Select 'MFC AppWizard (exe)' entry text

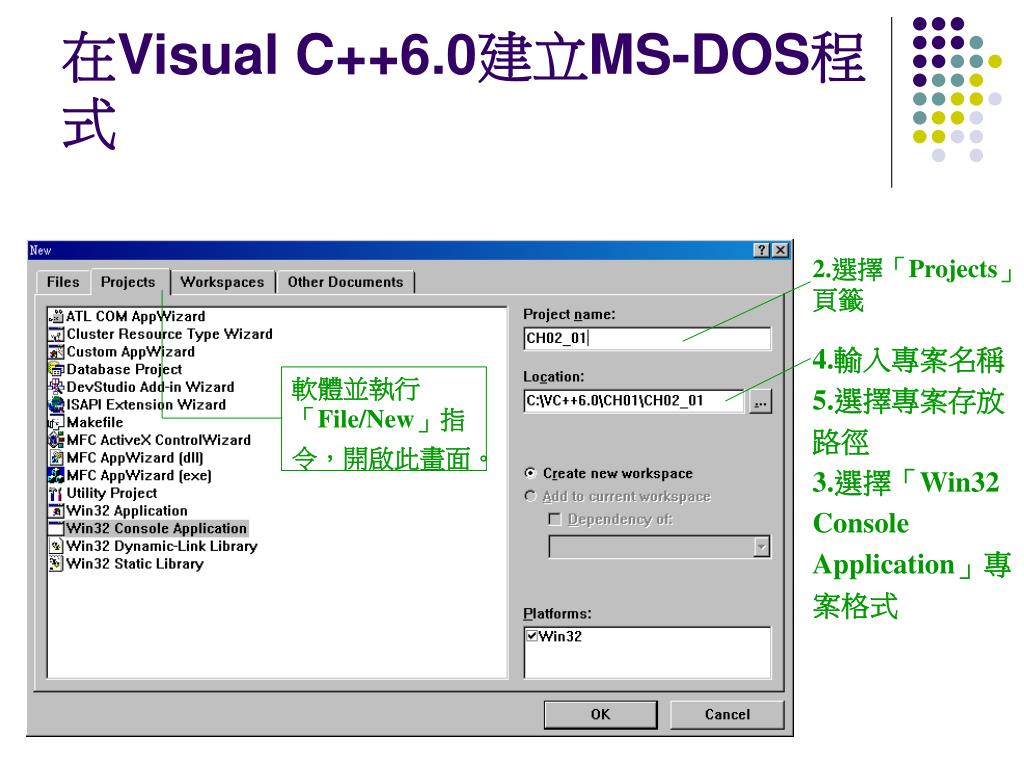[x=139, y=475]
